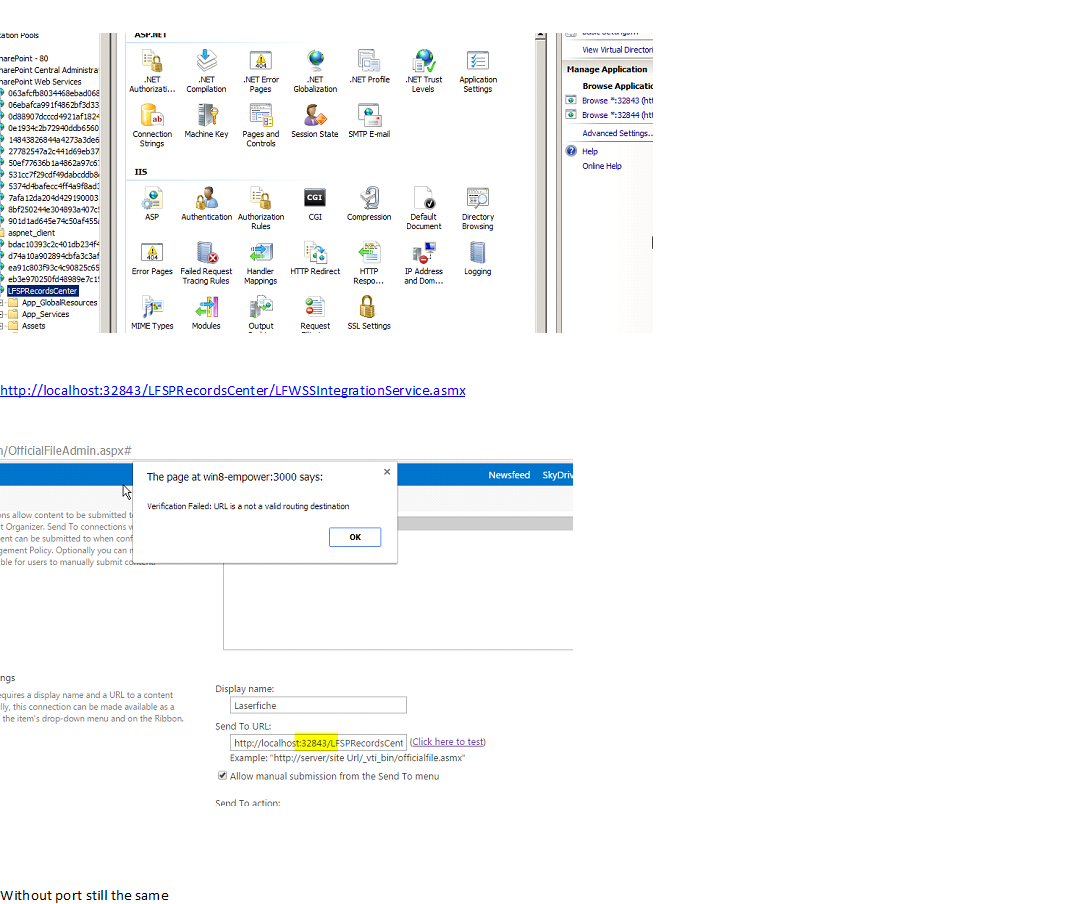Open the ASP feature icon

pos(152,204)
